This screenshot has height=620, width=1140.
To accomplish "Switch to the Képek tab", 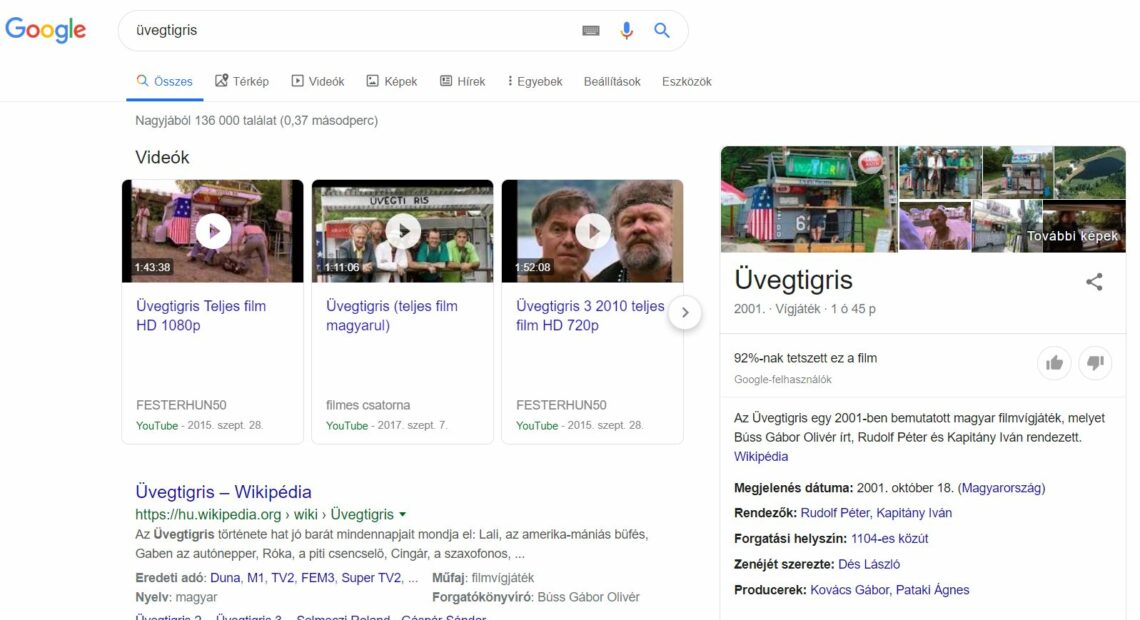I will (392, 81).
